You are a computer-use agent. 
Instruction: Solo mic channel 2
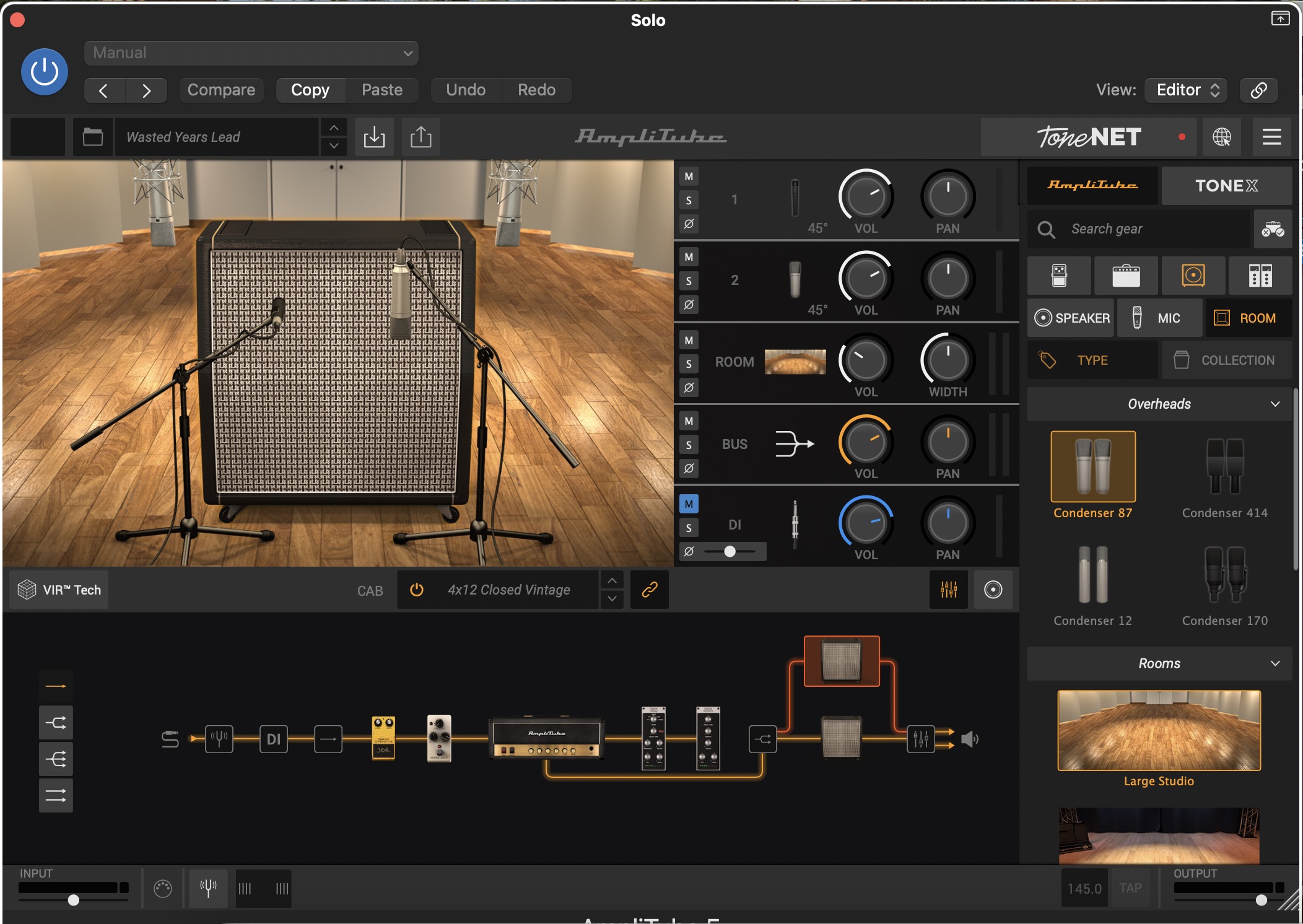tap(689, 281)
